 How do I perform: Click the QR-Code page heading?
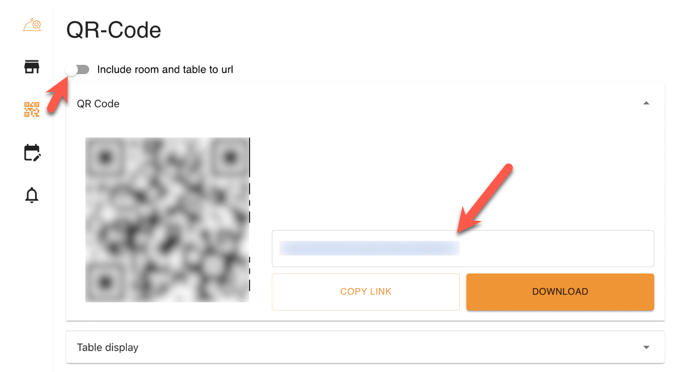(x=114, y=30)
